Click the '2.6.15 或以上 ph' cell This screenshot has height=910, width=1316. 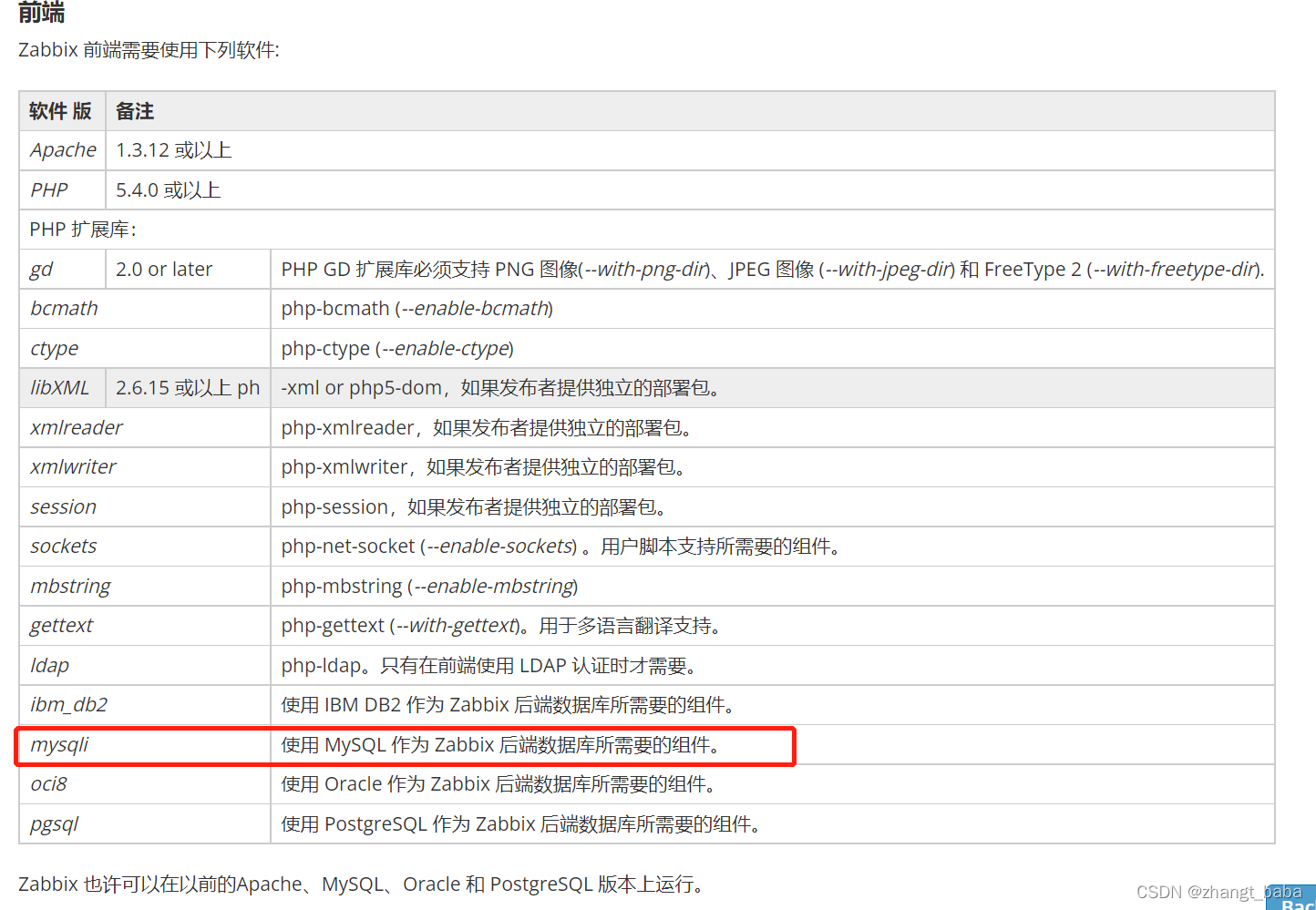(x=188, y=388)
